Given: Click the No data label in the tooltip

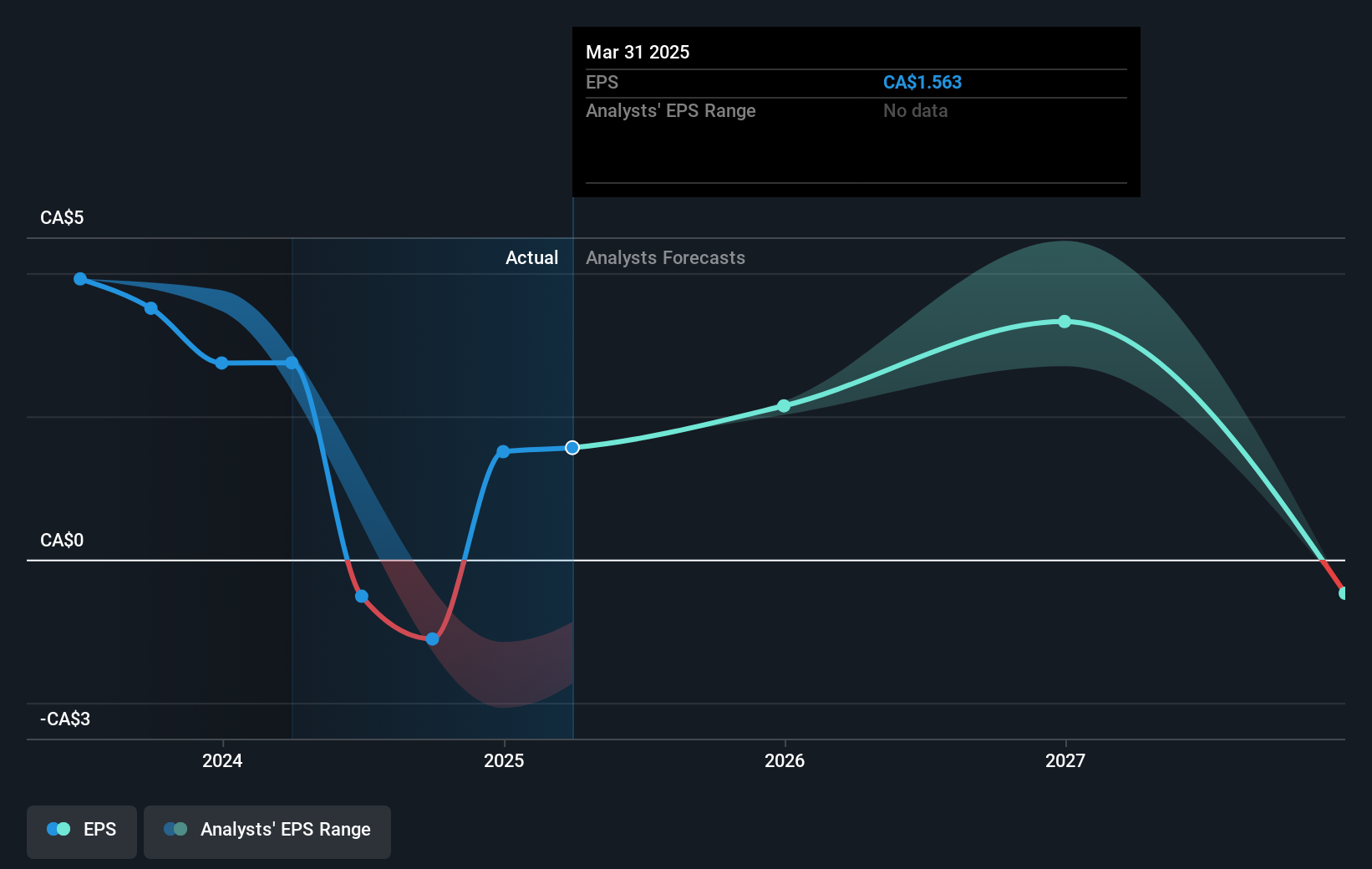Looking at the screenshot, I should (x=915, y=110).
